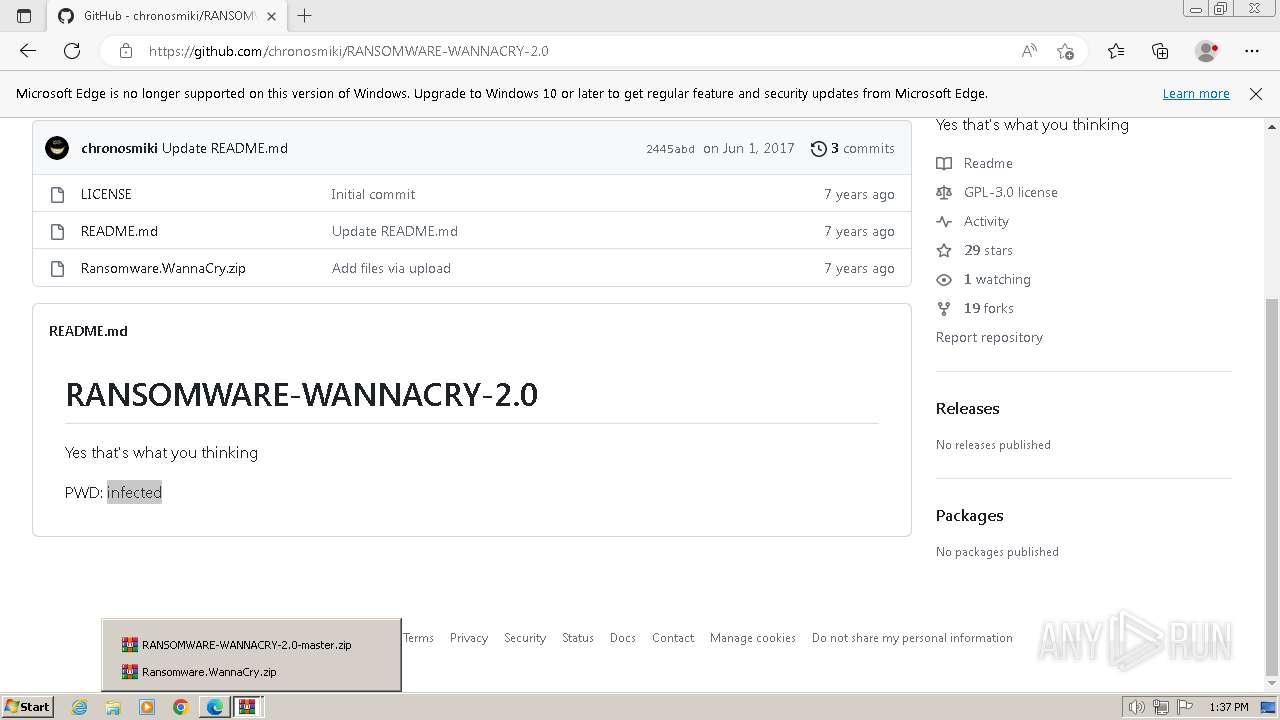Open README.md header label
The height and width of the screenshot is (720, 1280).
pyautogui.click(x=88, y=331)
